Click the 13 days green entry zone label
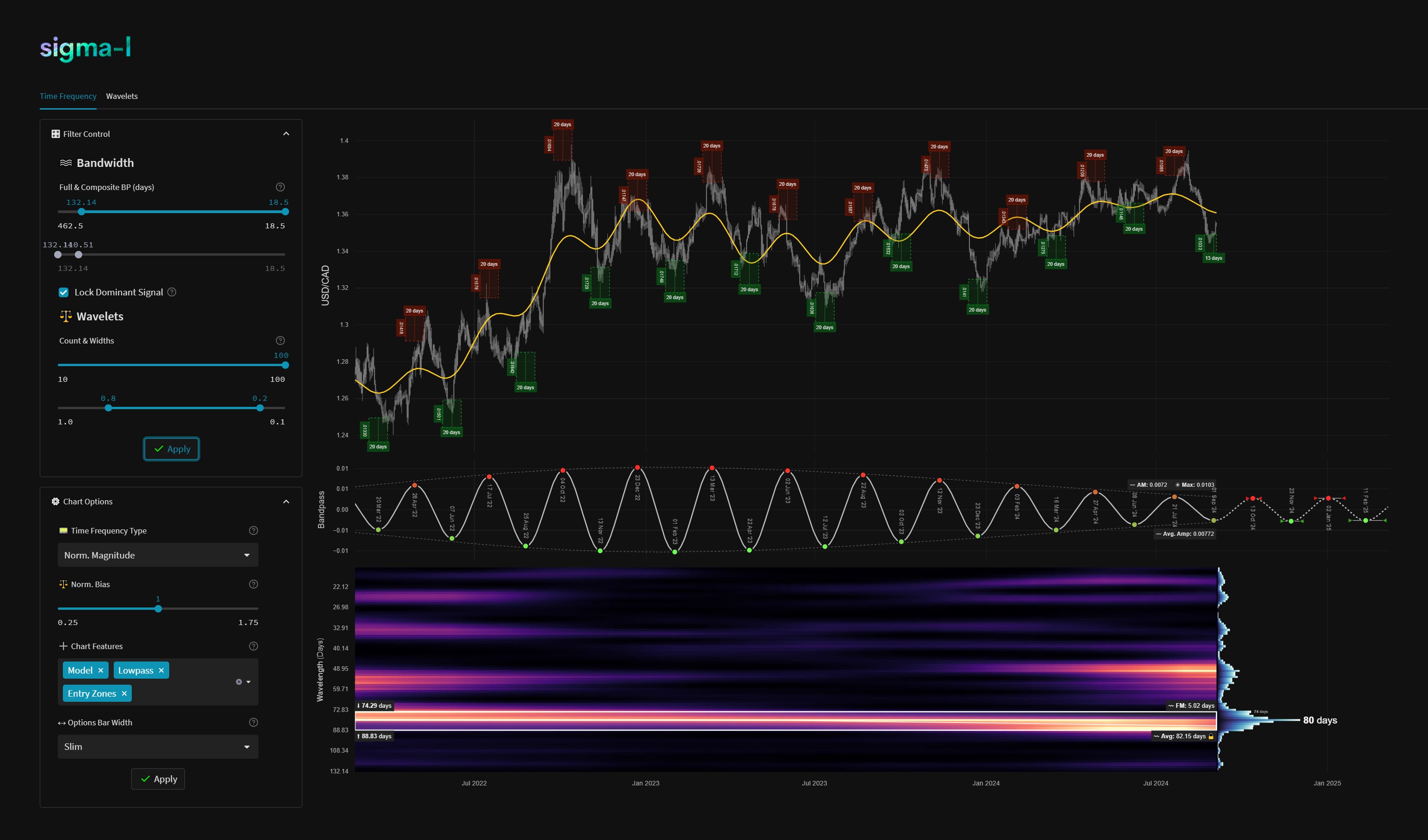 (x=1213, y=258)
